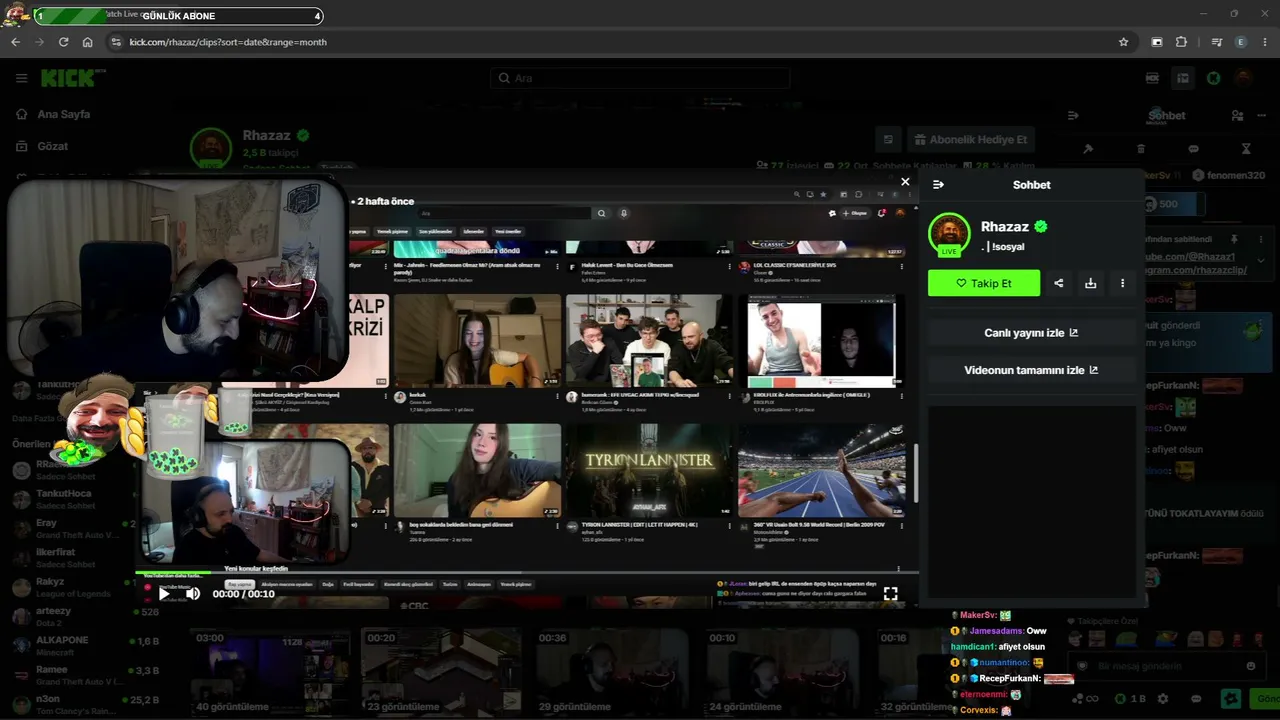Bookmark this page with the star
The width and height of the screenshot is (1280, 720).
[1123, 42]
